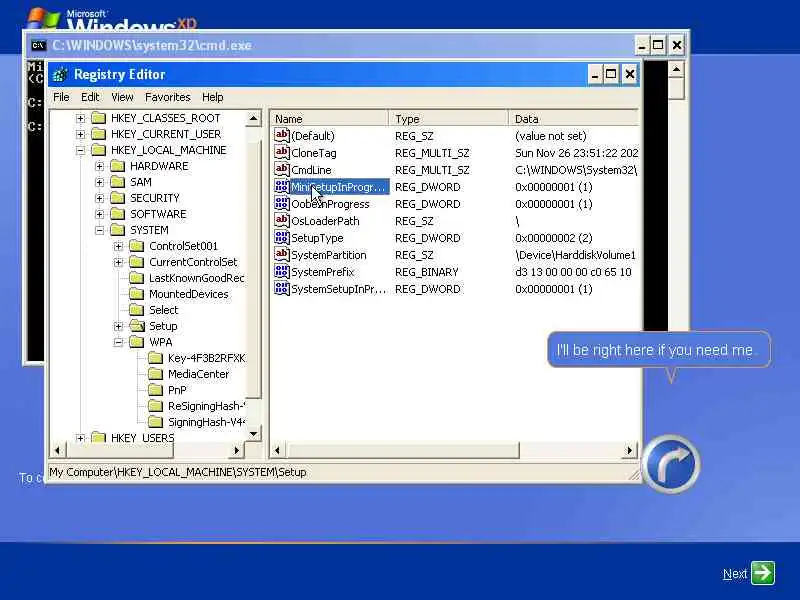Click the CloneTag value icon
This screenshot has height=600, width=800.
click(282, 153)
